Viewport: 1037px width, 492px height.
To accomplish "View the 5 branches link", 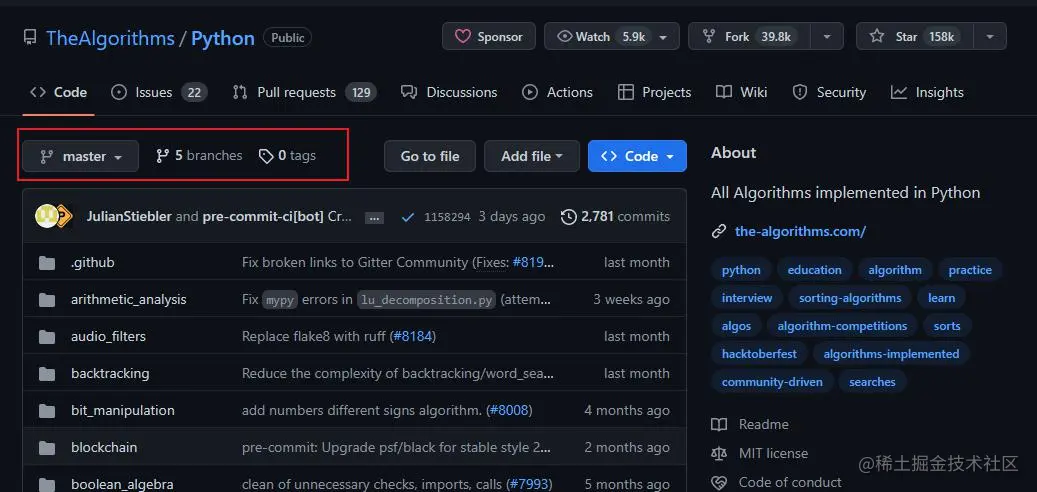I will [199, 156].
